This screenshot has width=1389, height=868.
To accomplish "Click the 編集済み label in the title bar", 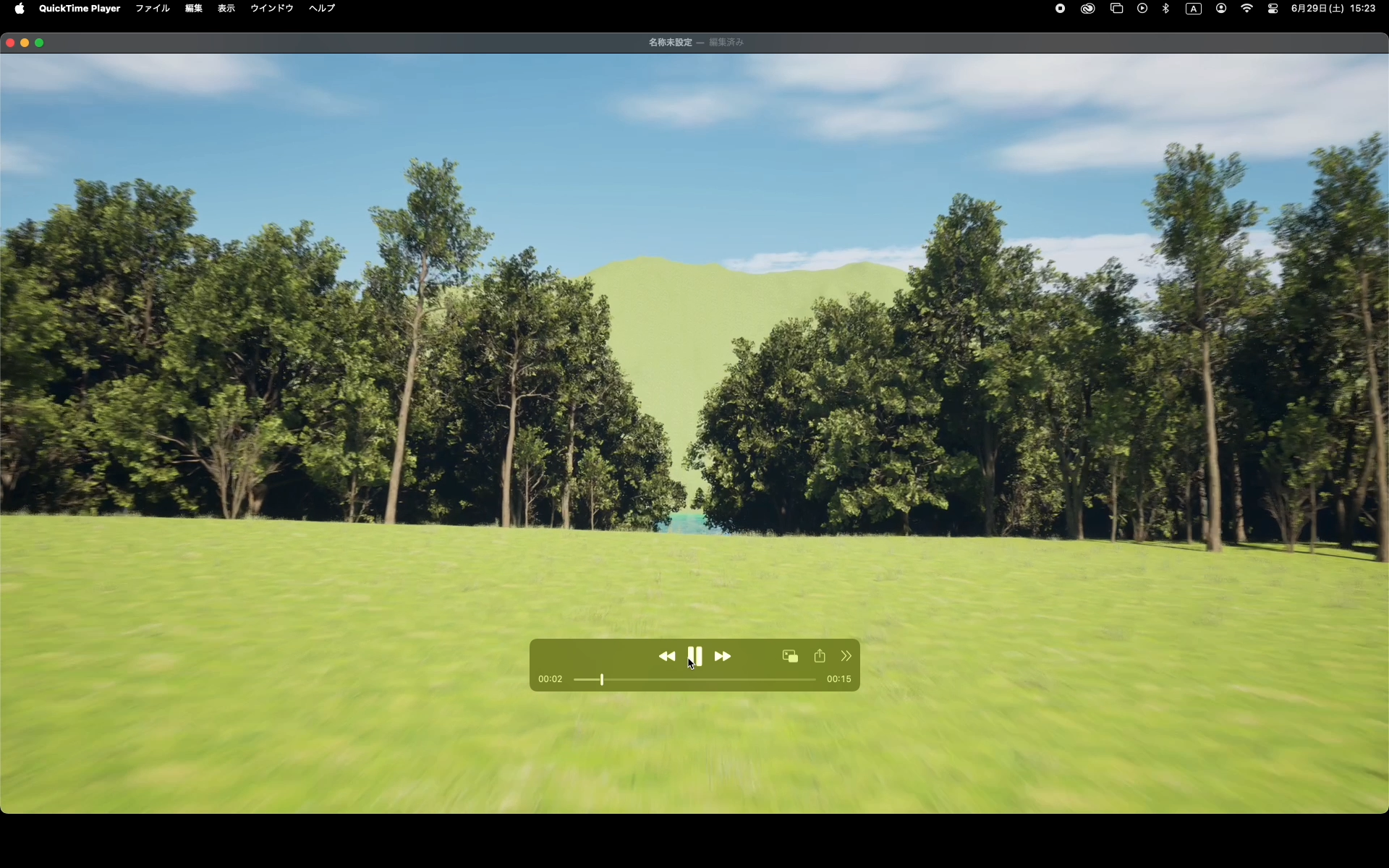I will pyautogui.click(x=726, y=43).
